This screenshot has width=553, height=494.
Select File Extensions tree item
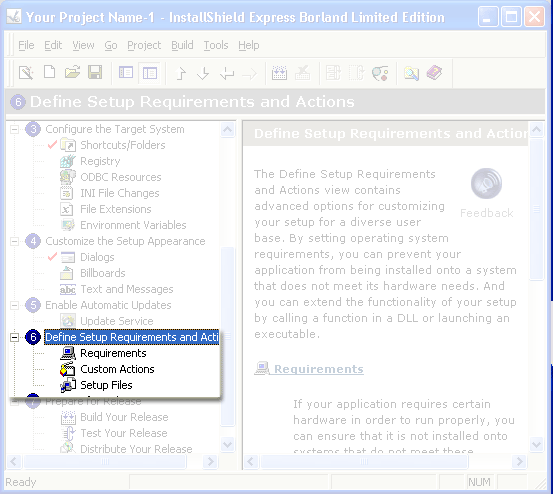tap(116, 209)
